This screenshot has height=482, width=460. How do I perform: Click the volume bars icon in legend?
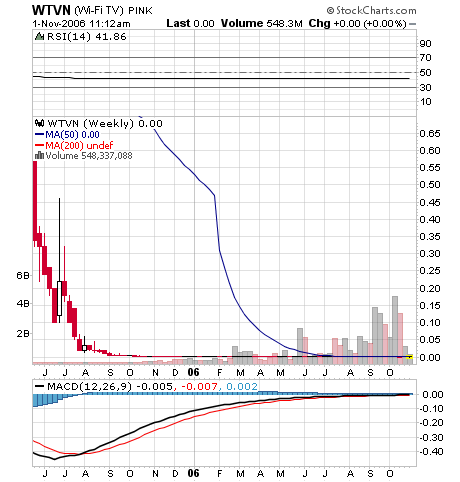[39, 155]
